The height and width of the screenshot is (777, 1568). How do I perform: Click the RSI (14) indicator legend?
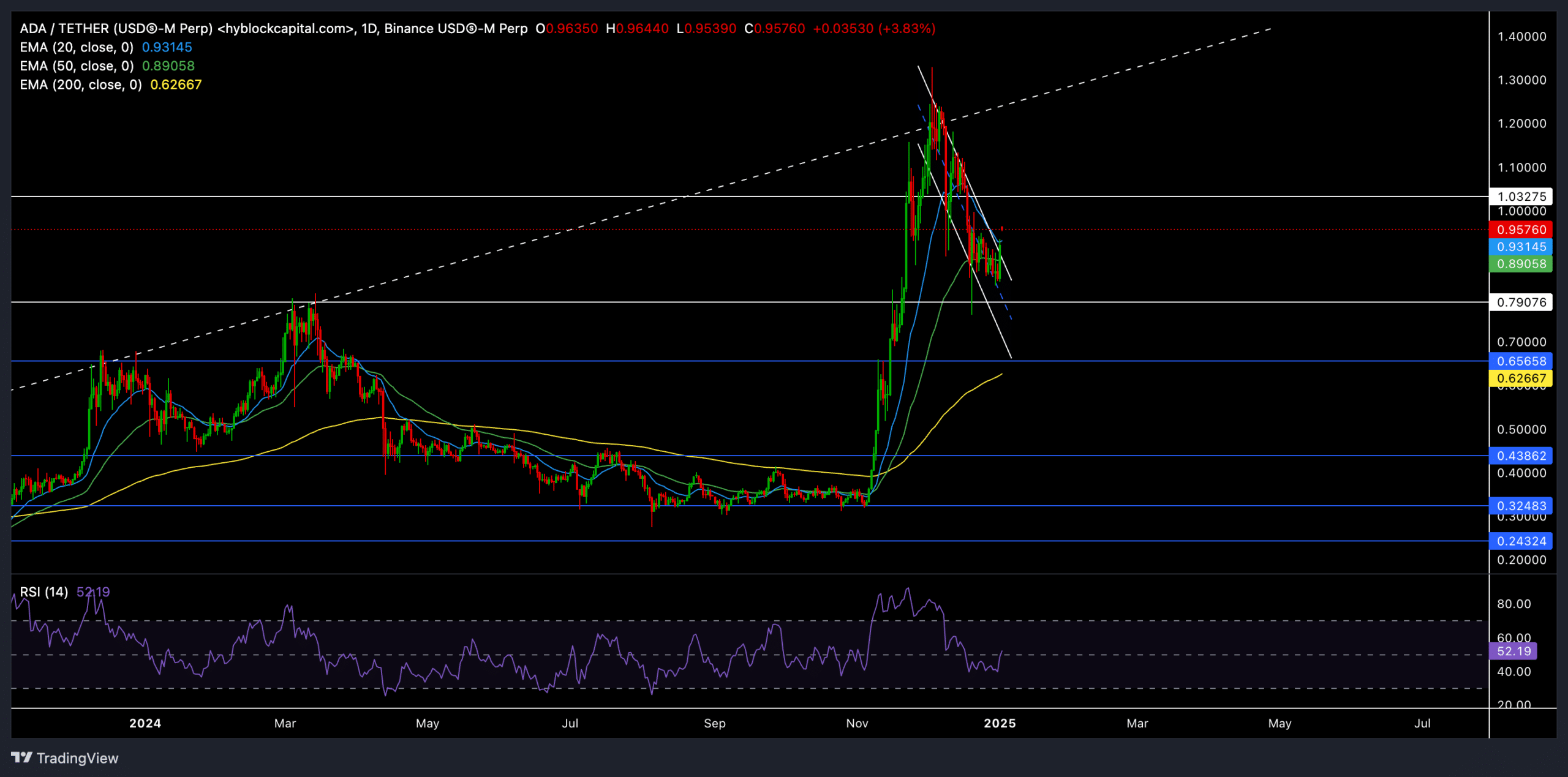[43, 591]
